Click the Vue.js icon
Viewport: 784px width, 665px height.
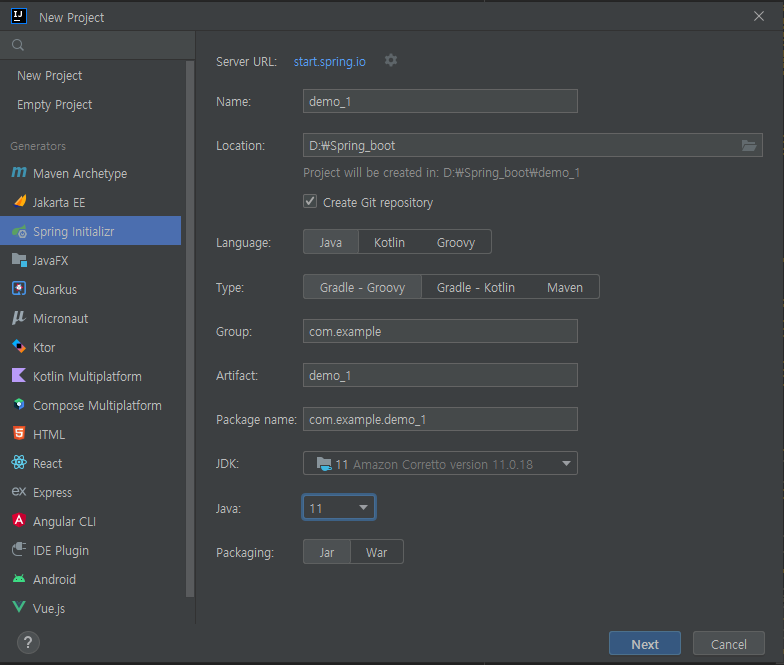pyautogui.click(x=19, y=608)
